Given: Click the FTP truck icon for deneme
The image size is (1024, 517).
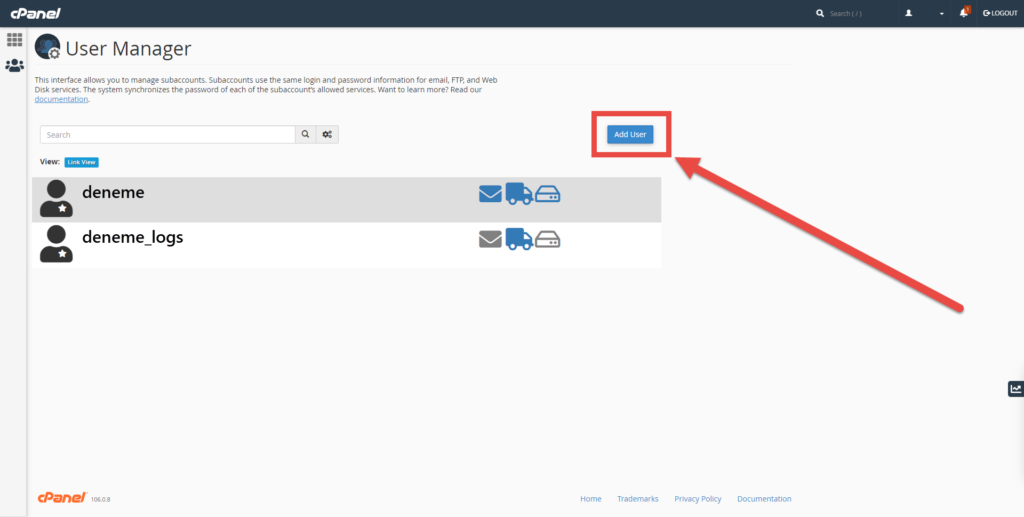Looking at the screenshot, I should pos(518,194).
